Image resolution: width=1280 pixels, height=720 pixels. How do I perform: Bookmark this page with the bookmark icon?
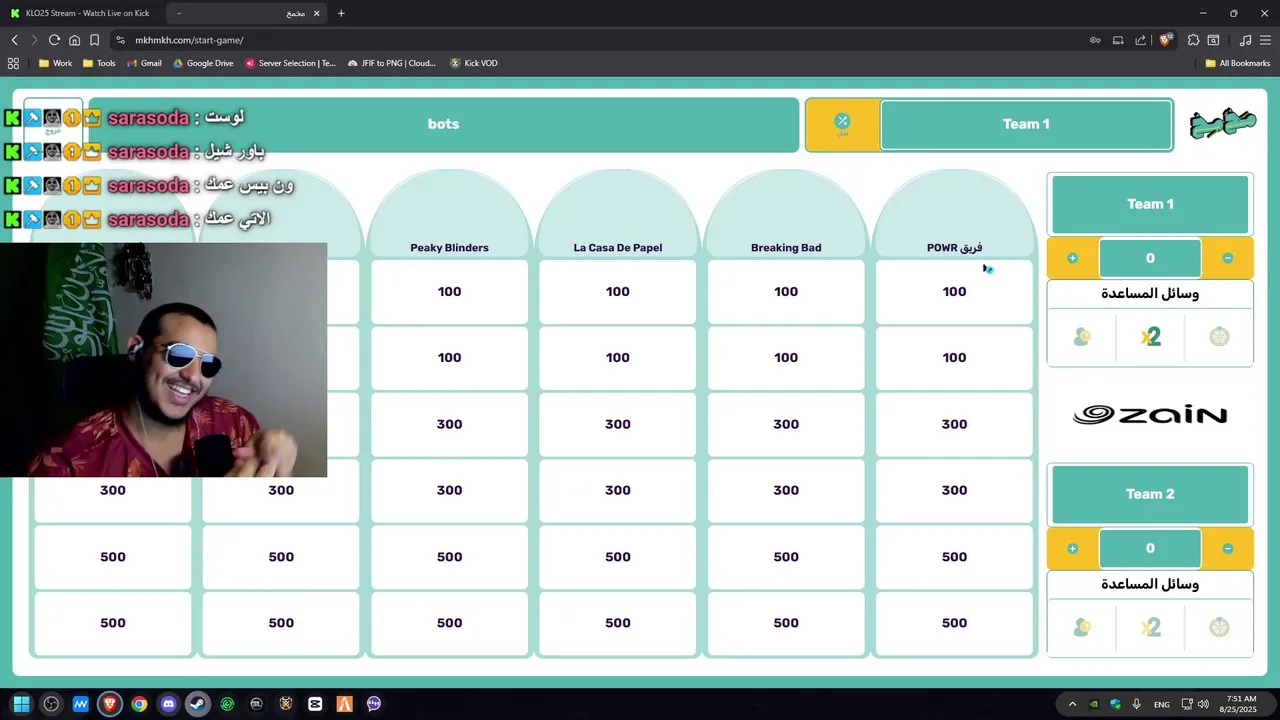point(94,40)
